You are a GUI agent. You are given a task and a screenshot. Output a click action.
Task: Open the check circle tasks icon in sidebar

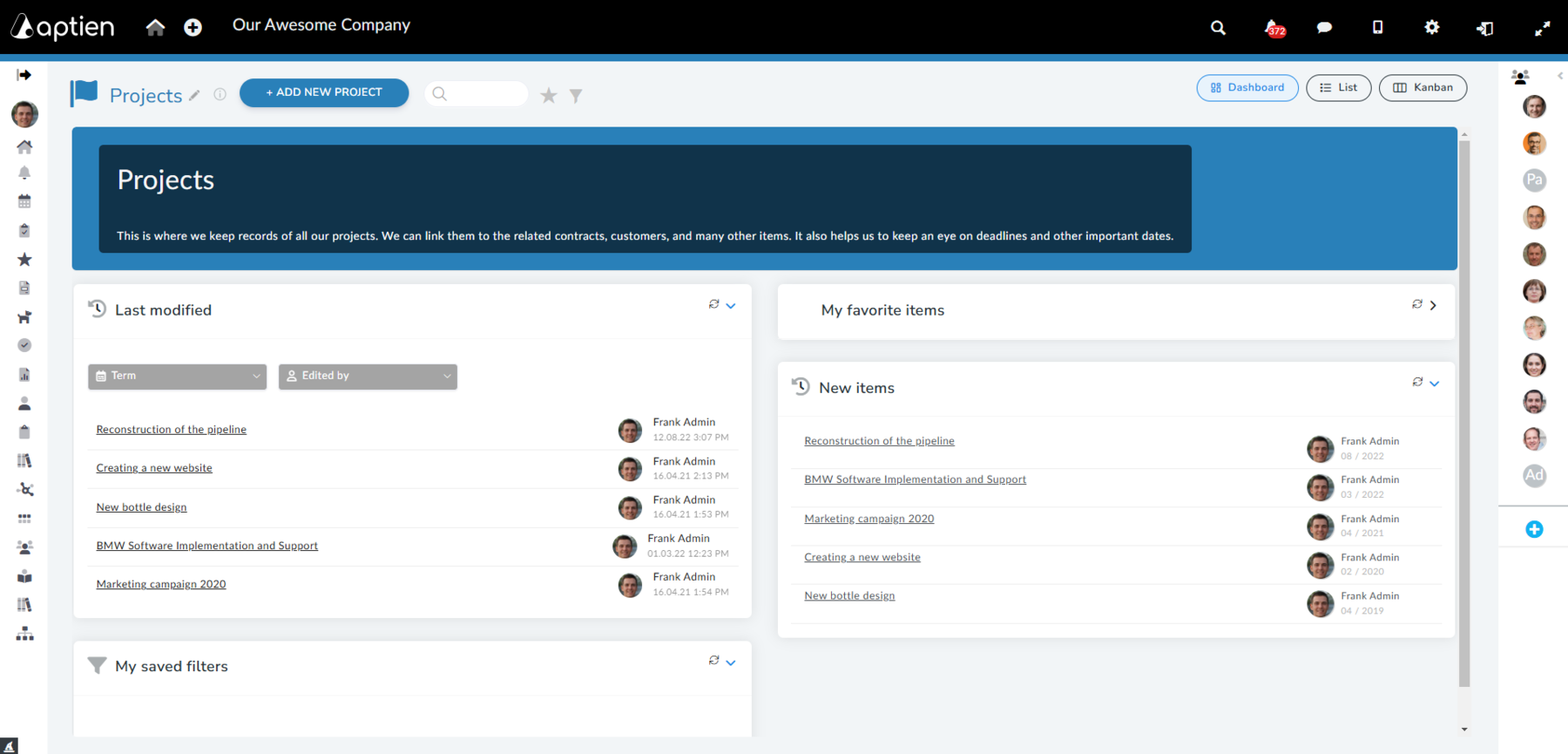pos(24,345)
